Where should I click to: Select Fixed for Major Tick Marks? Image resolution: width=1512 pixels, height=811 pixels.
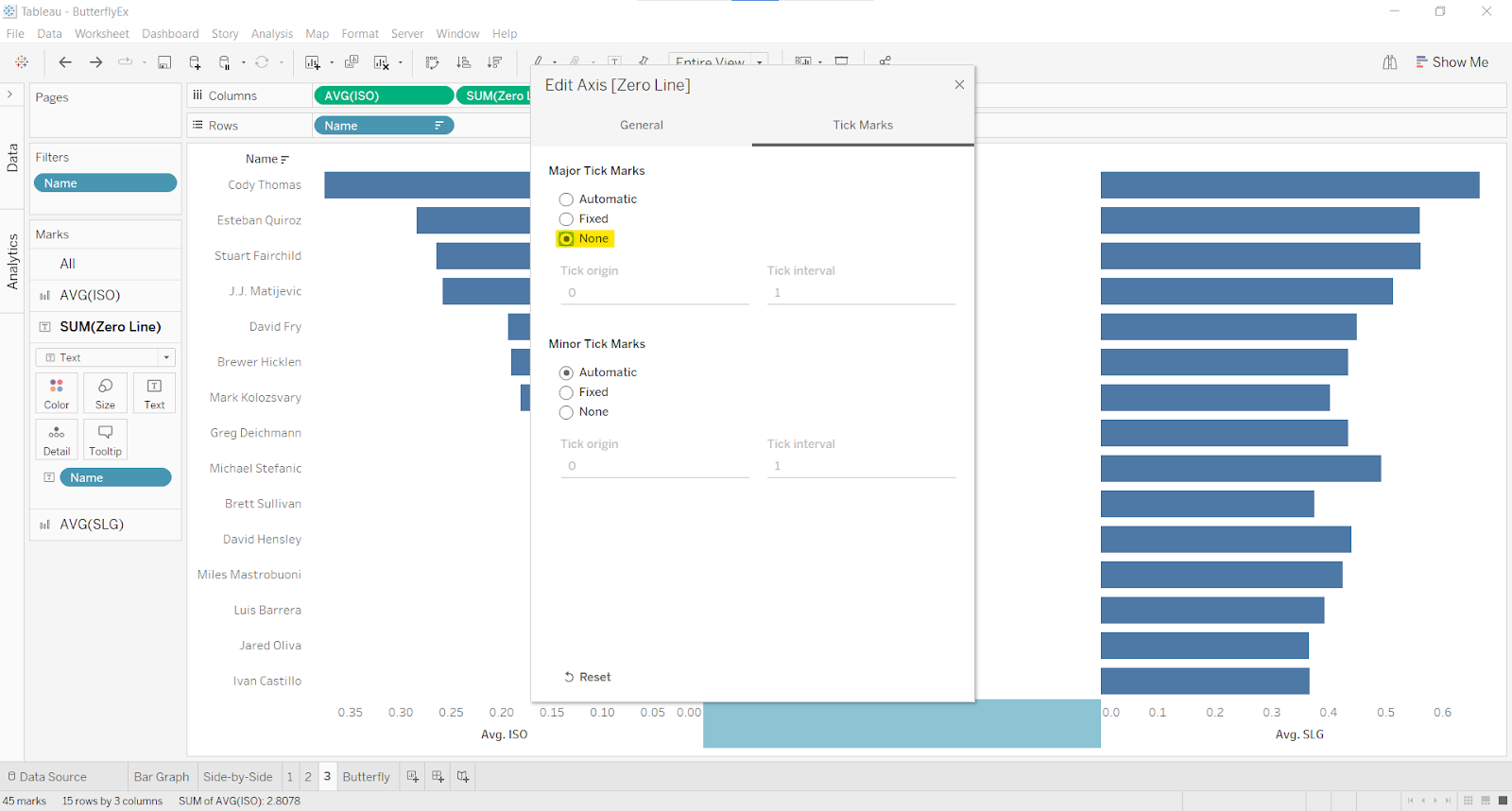coord(566,219)
